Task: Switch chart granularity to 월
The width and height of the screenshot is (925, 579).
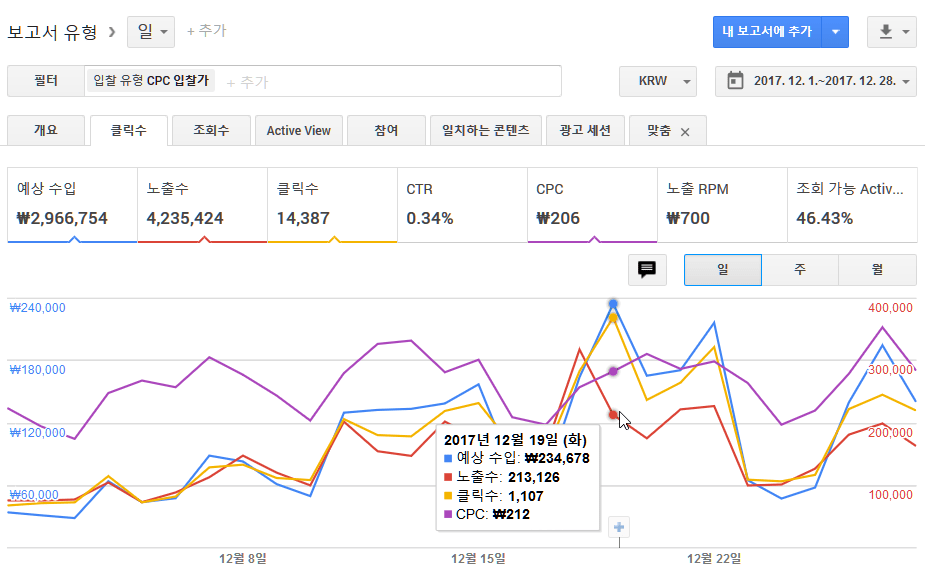Action: [877, 270]
